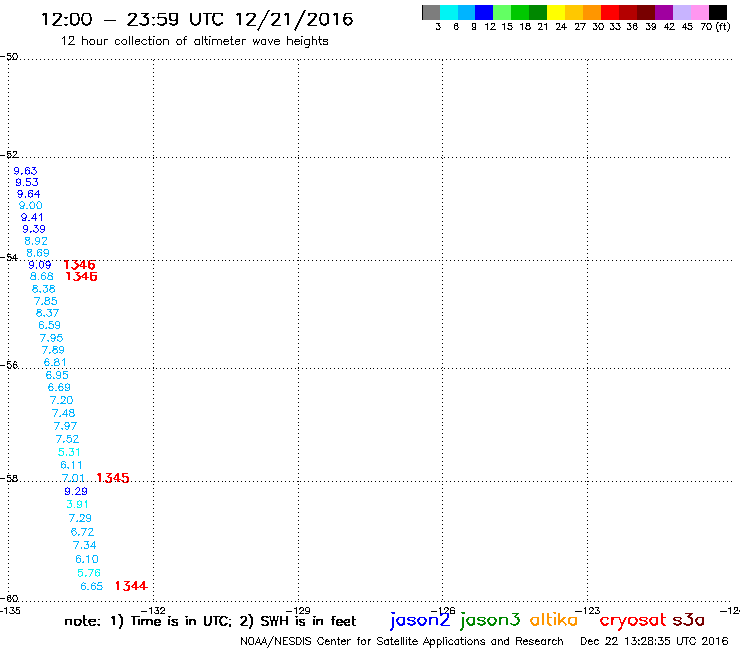Select the wave height value 8.38
The image size is (740, 650).
coord(43,289)
